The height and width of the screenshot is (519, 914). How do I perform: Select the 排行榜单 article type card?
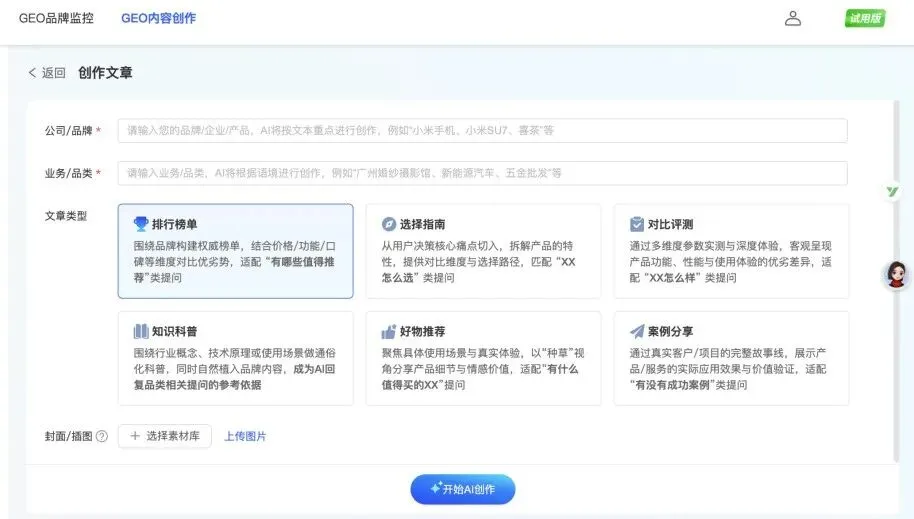tap(235, 251)
